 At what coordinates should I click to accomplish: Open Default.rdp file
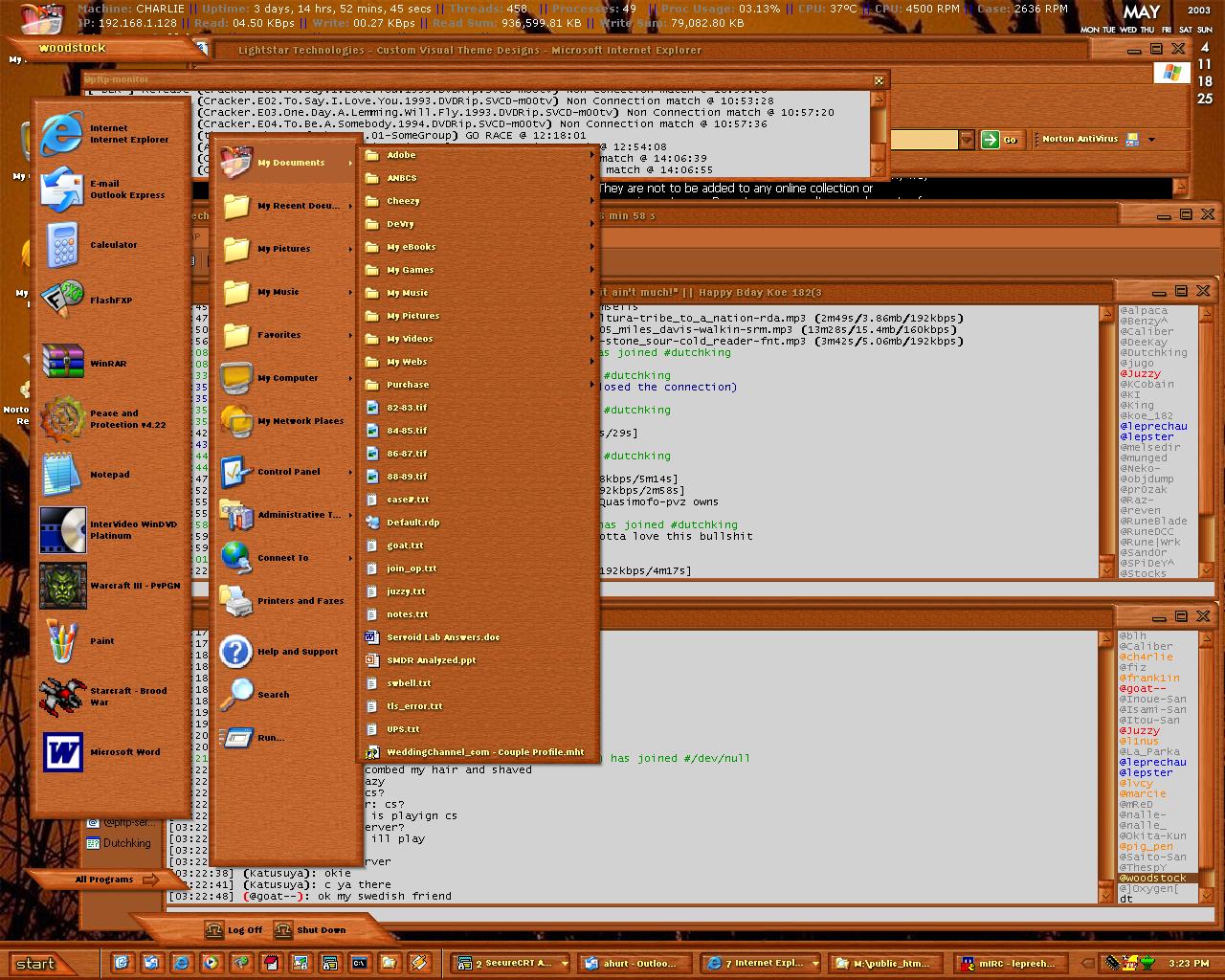[x=479, y=523]
